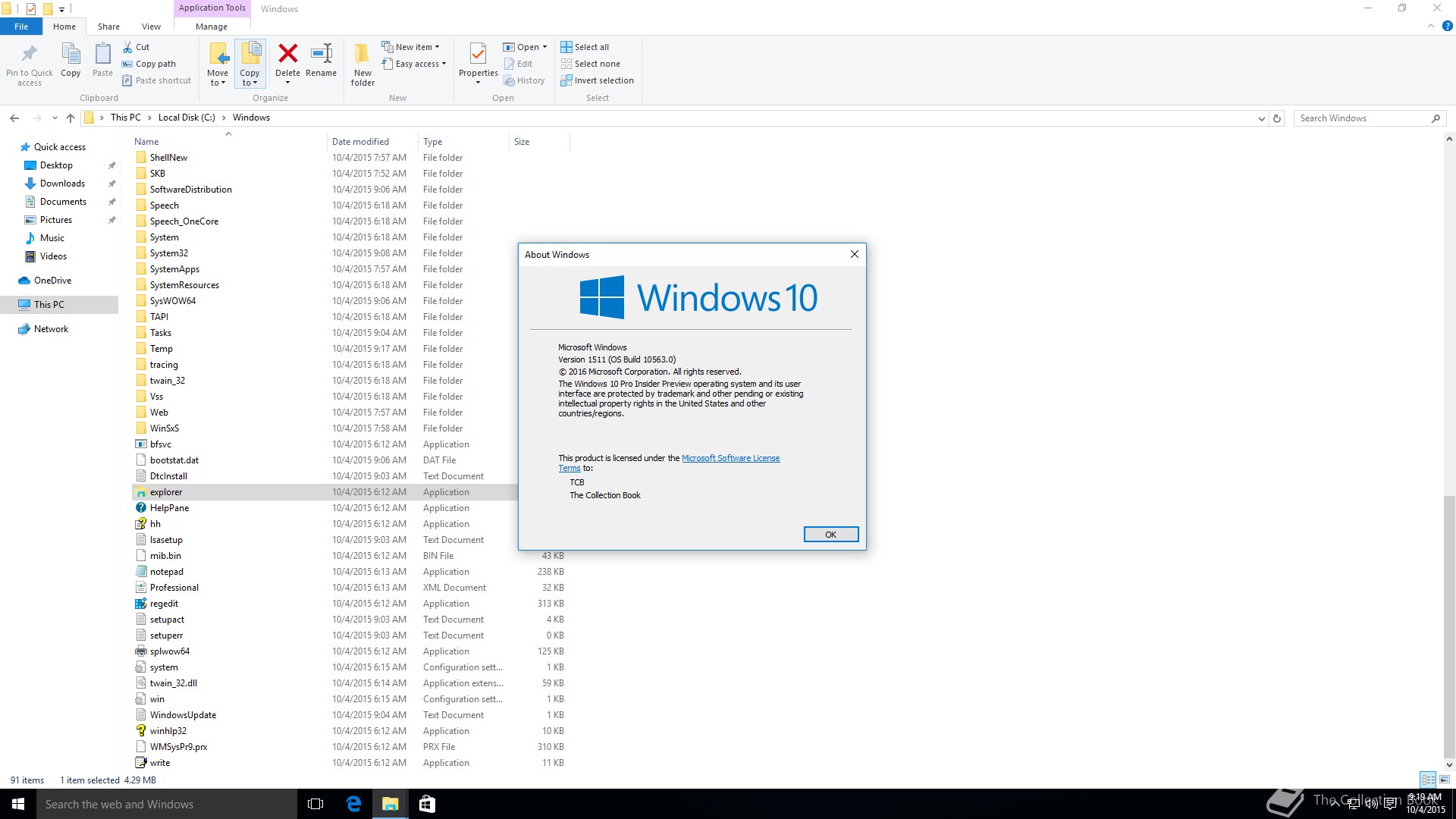Close the About Windows dialog
Screen dimensions: 1456x819
855,254
